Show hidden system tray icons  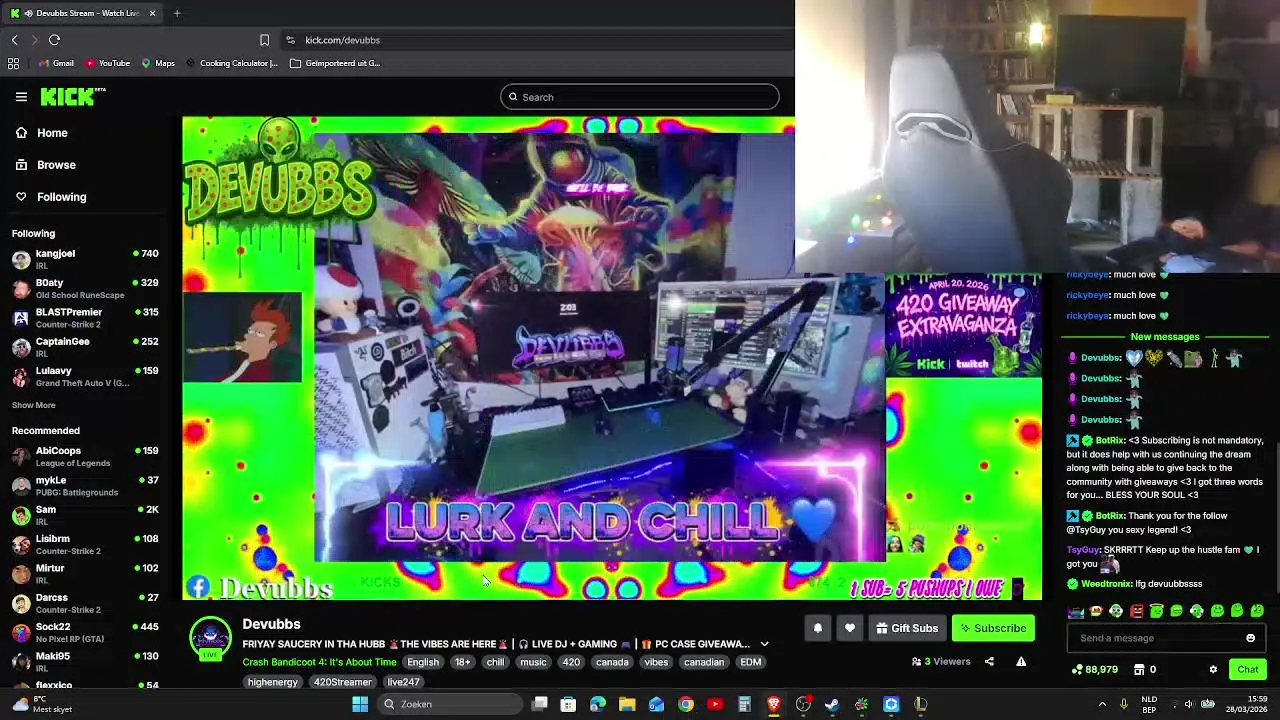1102,704
